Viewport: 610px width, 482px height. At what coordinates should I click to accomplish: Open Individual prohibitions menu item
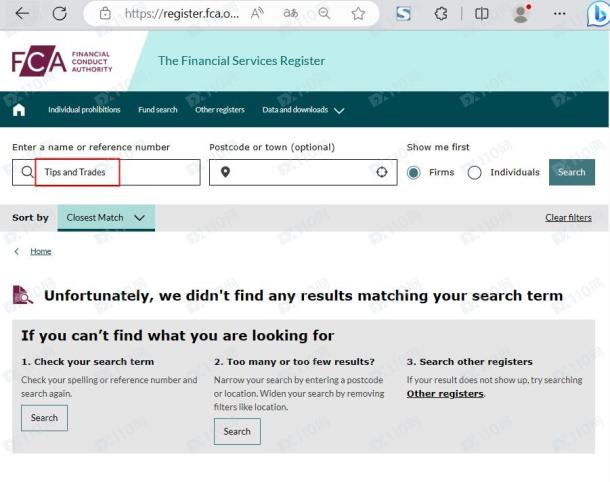[x=84, y=110]
